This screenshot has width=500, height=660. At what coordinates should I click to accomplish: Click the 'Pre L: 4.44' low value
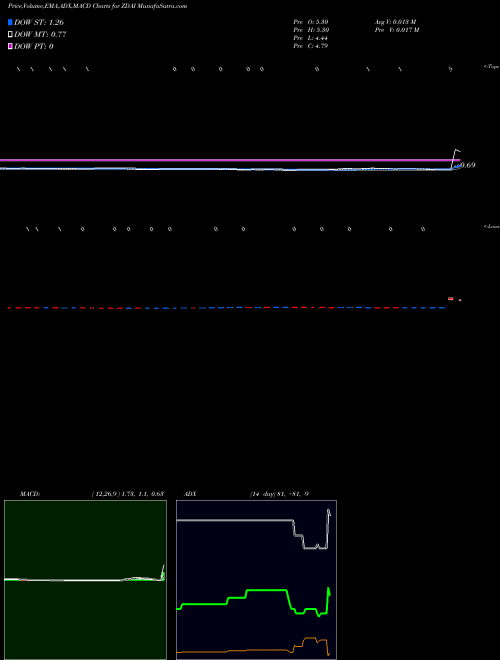(x=311, y=38)
